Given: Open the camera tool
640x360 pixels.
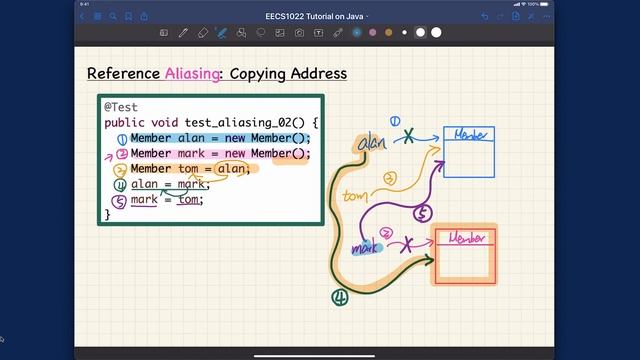Looking at the screenshot, I should point(299,33).
